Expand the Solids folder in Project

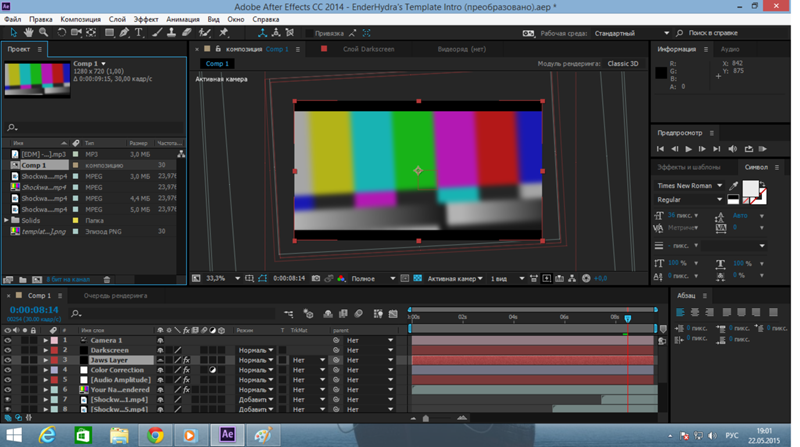[x=6, y=220]
